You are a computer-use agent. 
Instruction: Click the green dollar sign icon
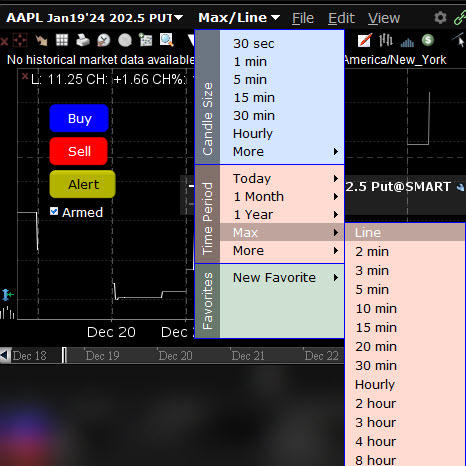coord(428,40)
